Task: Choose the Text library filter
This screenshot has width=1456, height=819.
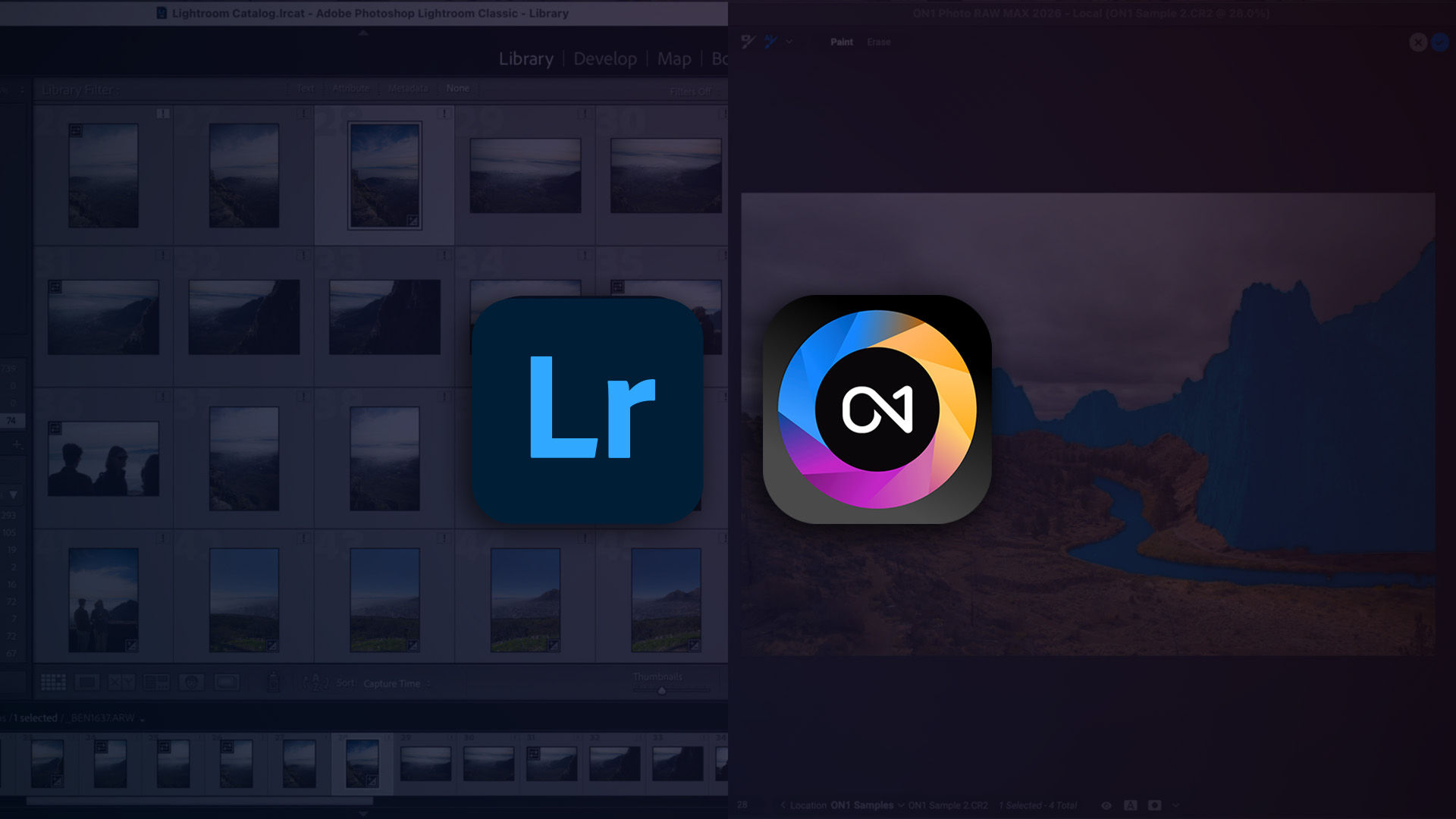Action: [x=306, y=88]
